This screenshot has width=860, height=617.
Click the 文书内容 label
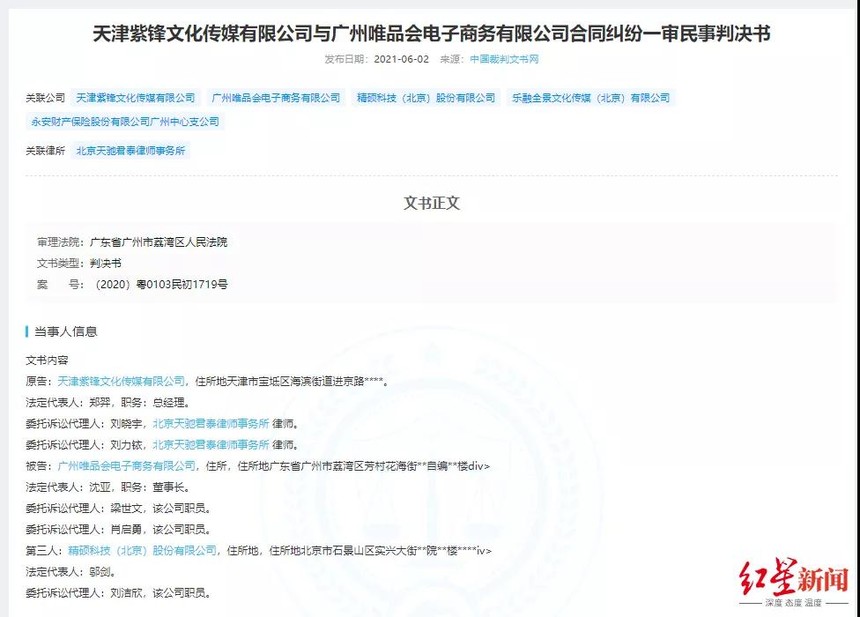(47, 360)
